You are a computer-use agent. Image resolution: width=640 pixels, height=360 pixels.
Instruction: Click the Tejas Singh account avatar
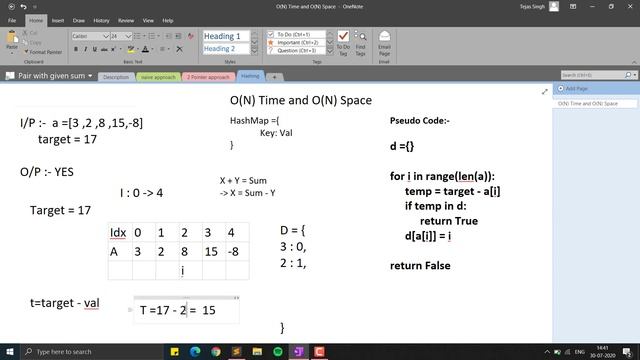coord(554,7)
